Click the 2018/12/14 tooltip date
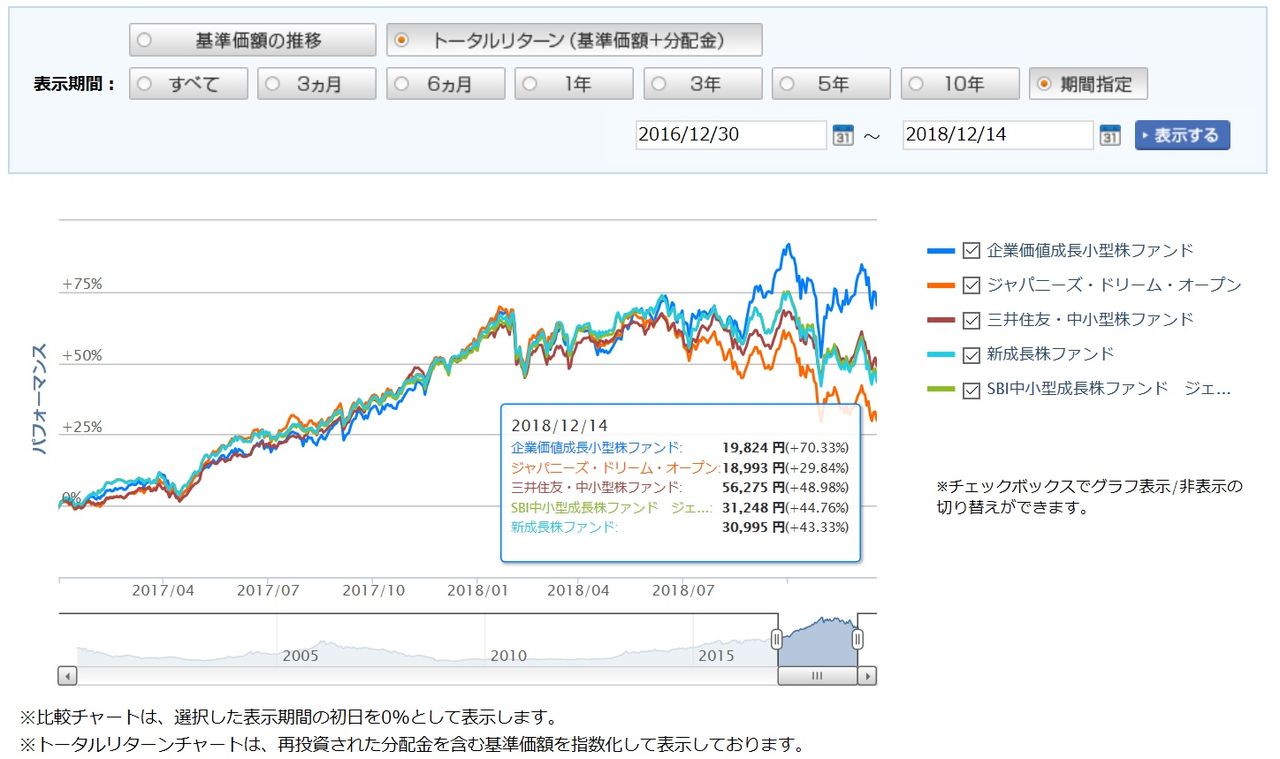1280x759 pixels. point(559,426)
